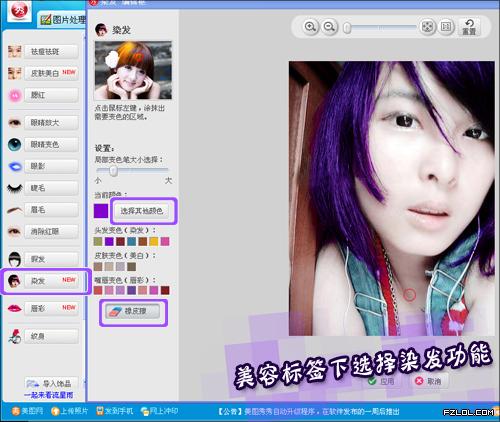500x422 pixels.
Task: Pick the purple hair color swatch
Action: (x=109, y=241)
